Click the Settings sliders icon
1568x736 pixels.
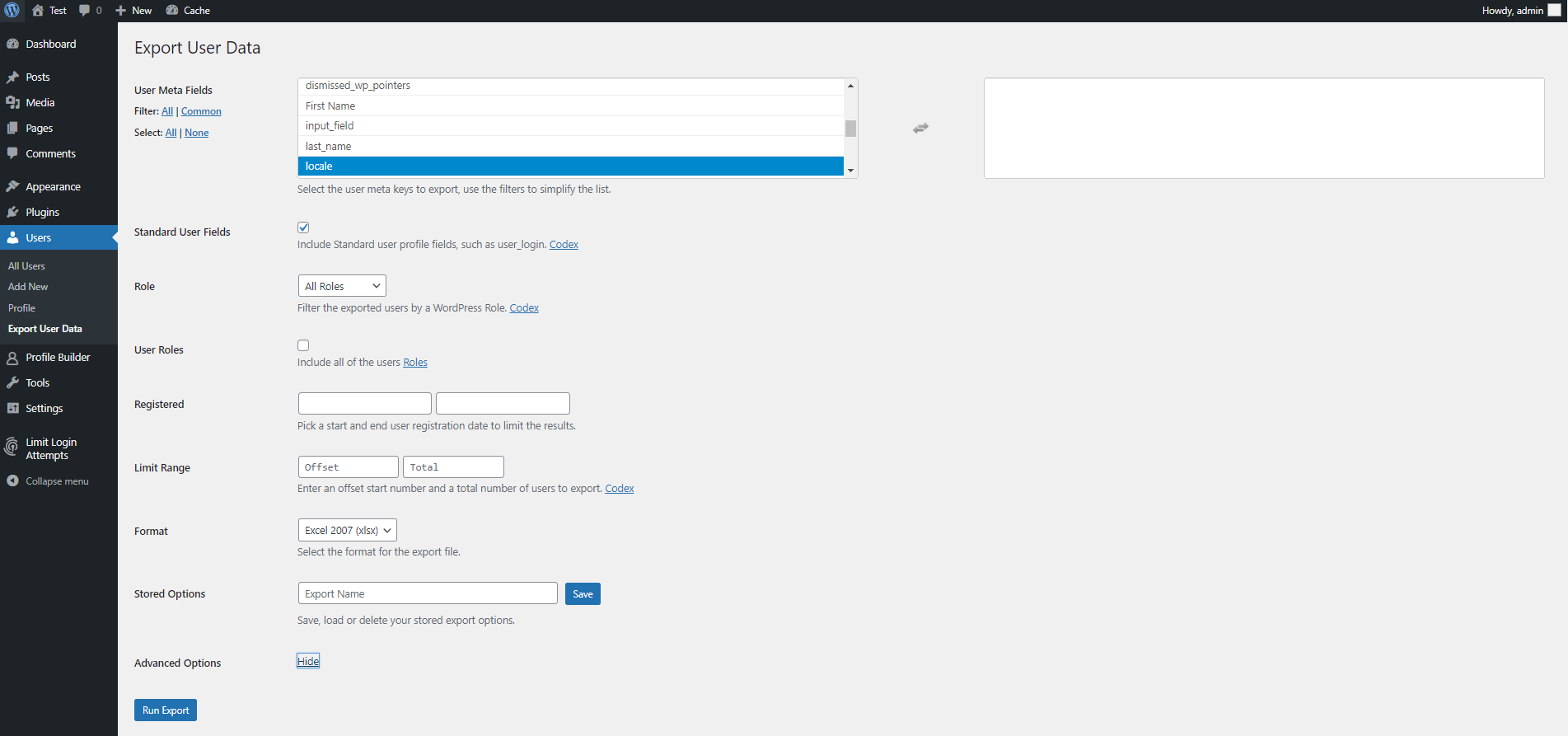point(12,408)
